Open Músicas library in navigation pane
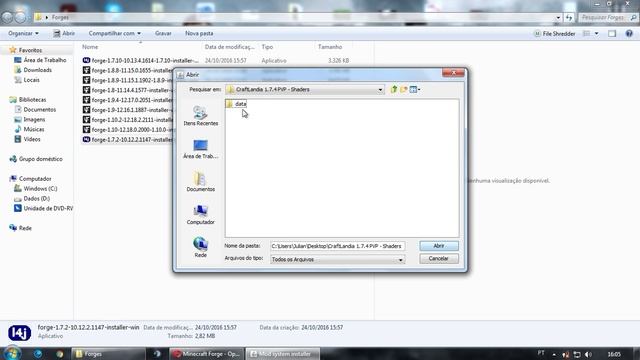This screenshot has height=360, width=640. pos(29,129)
